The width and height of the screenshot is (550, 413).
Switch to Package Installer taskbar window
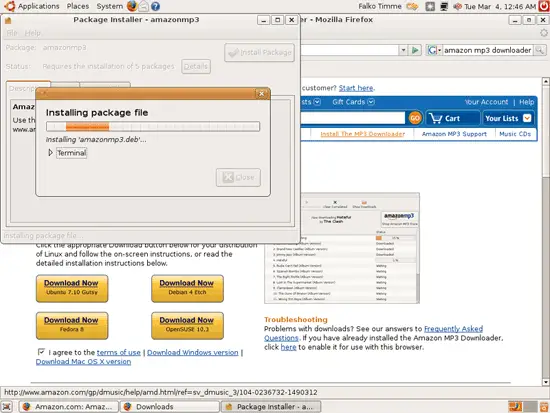coord(271,407)
